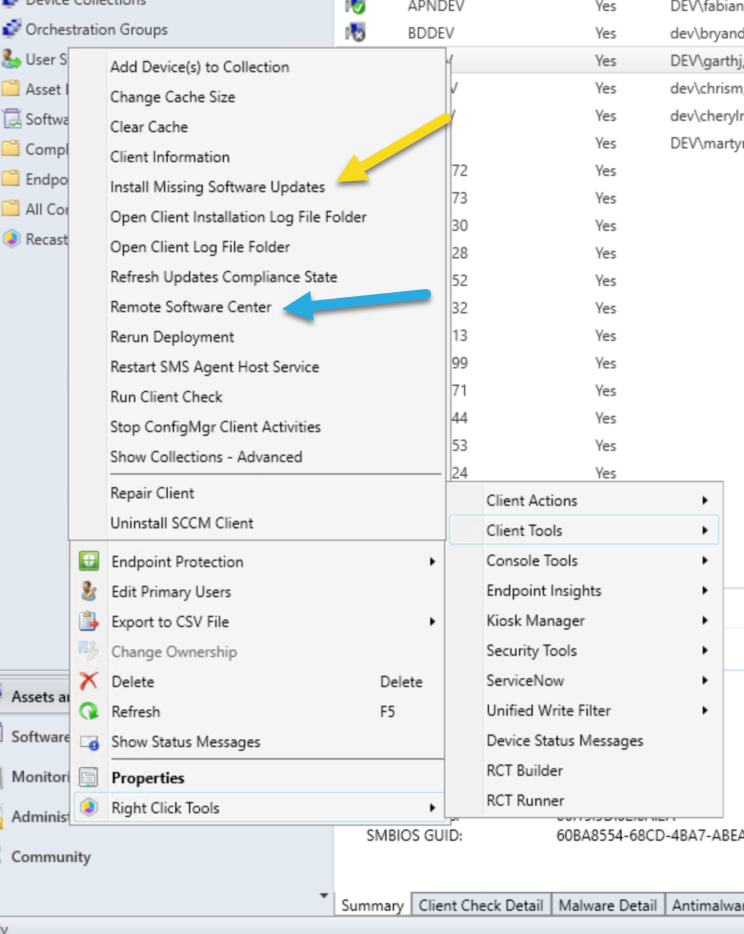
Task: Choose Remote Software Center
Action: [190, 307]
